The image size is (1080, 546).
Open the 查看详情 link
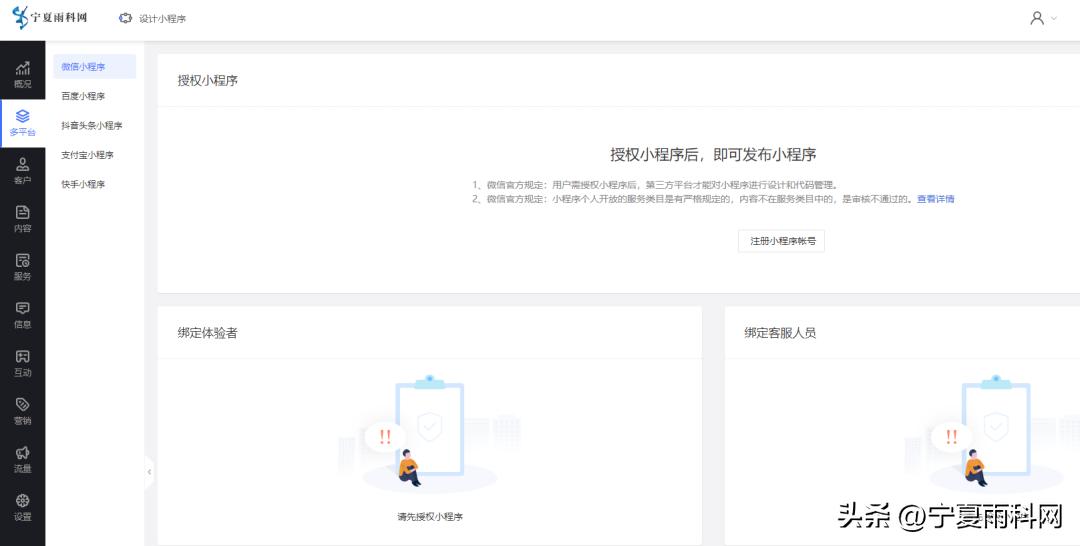click(935, 199)
